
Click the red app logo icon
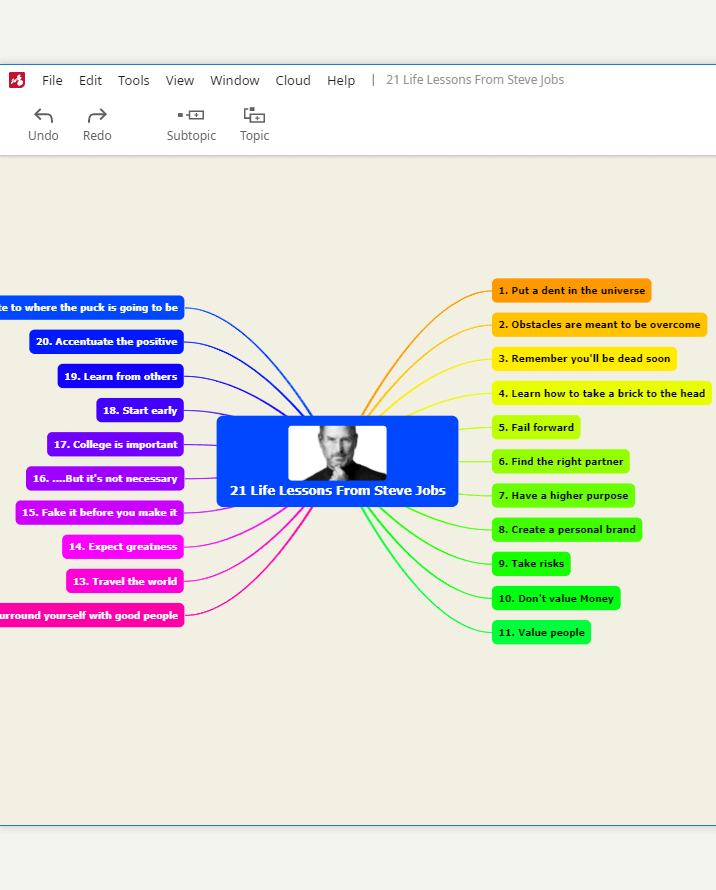[17, 80]
